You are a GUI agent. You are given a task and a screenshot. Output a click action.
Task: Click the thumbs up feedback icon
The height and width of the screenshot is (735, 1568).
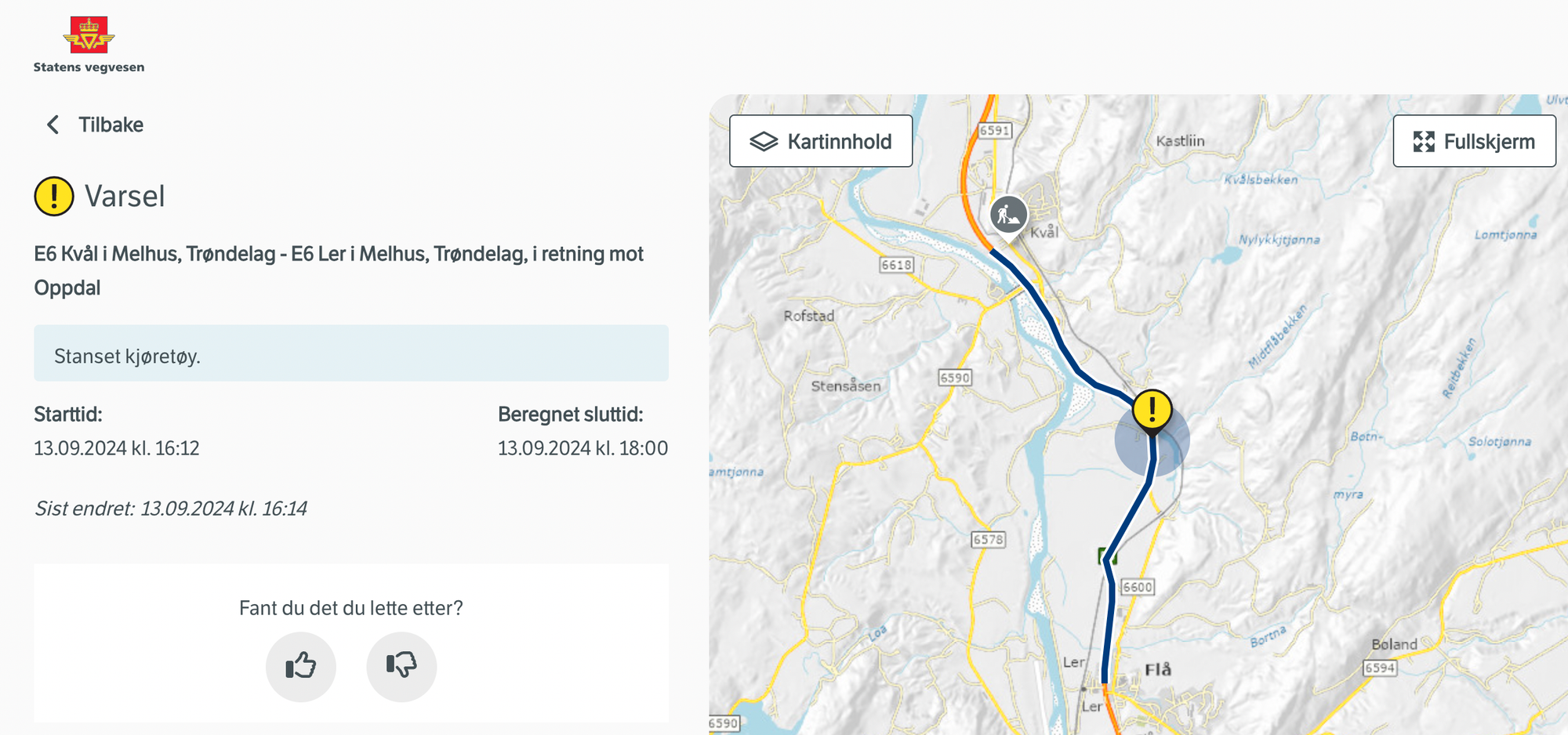301,666
